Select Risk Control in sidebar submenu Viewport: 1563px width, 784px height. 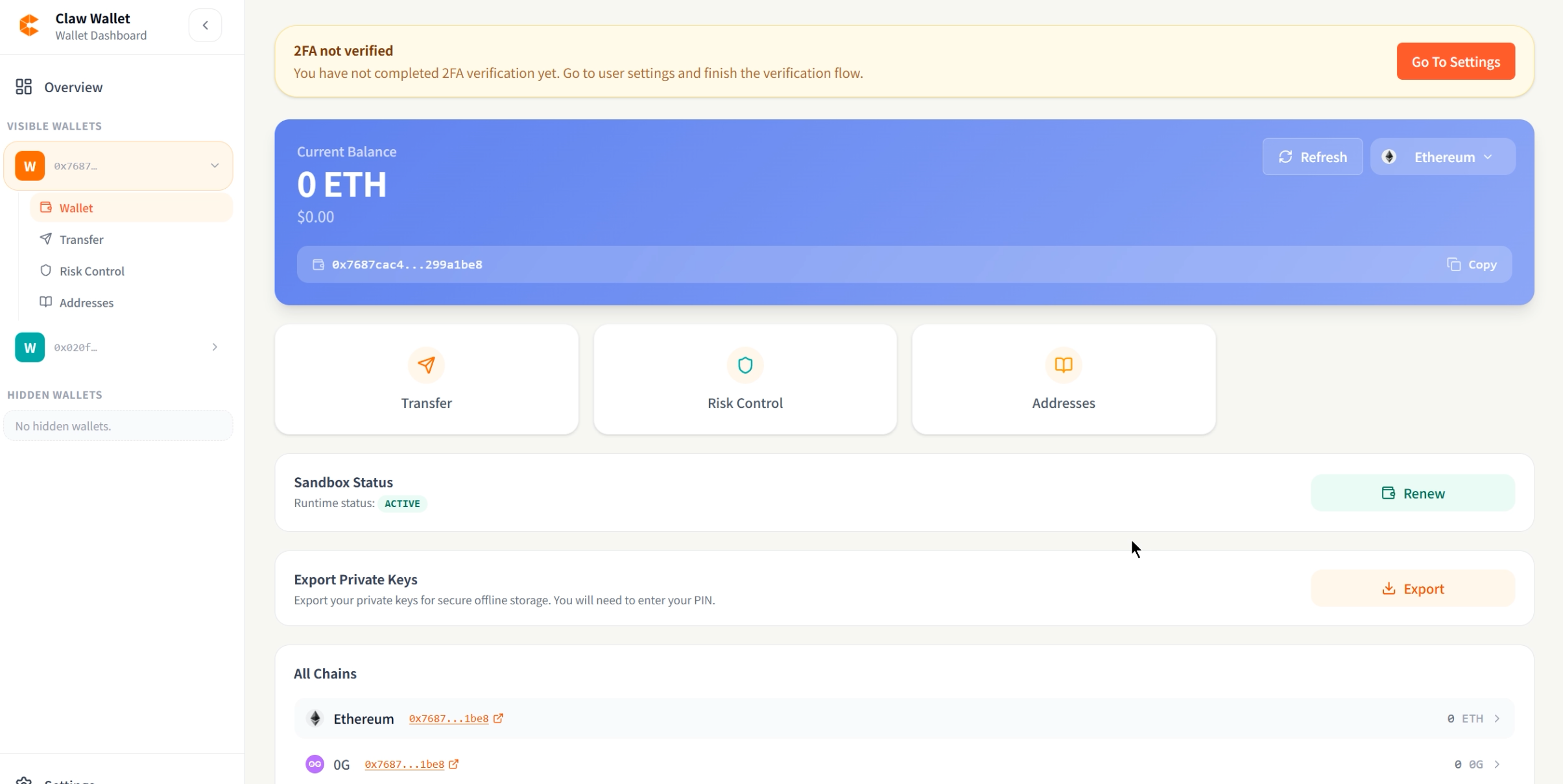(x=91, y=271)
